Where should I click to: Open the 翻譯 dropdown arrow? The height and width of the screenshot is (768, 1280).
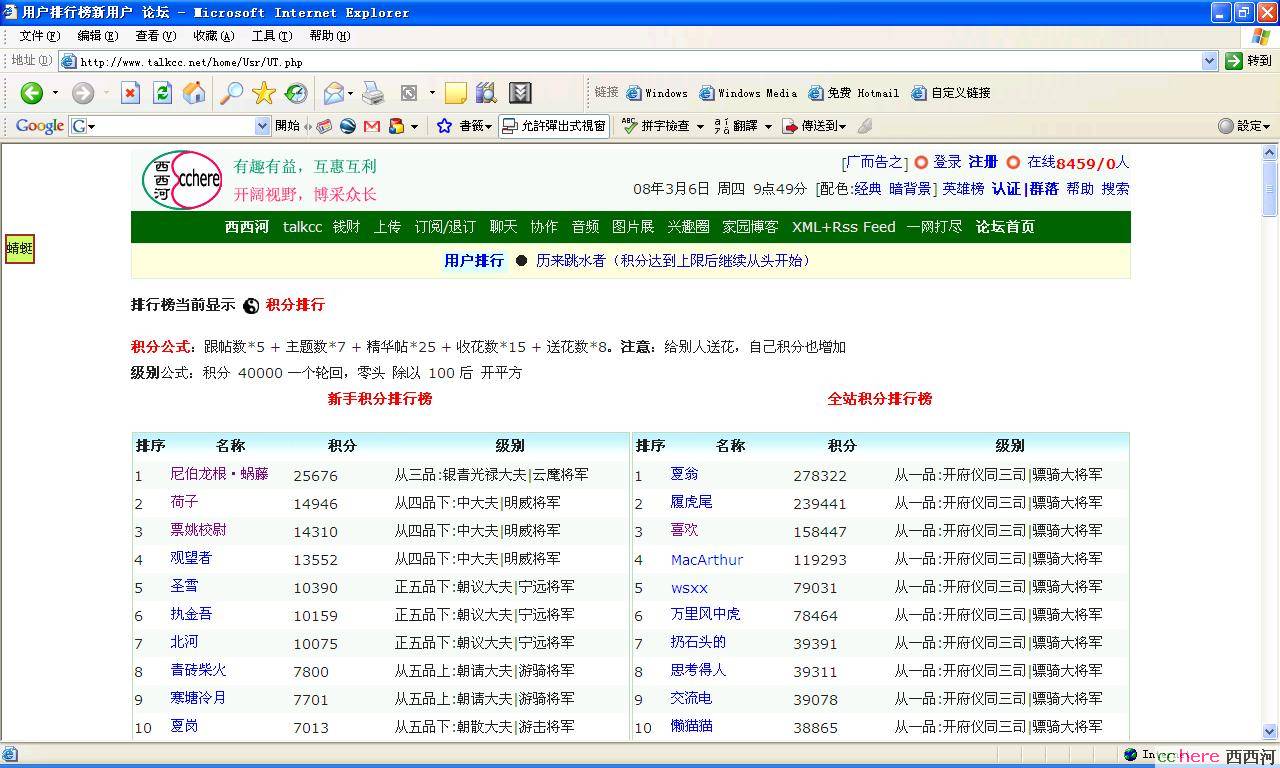pos(768,126)
